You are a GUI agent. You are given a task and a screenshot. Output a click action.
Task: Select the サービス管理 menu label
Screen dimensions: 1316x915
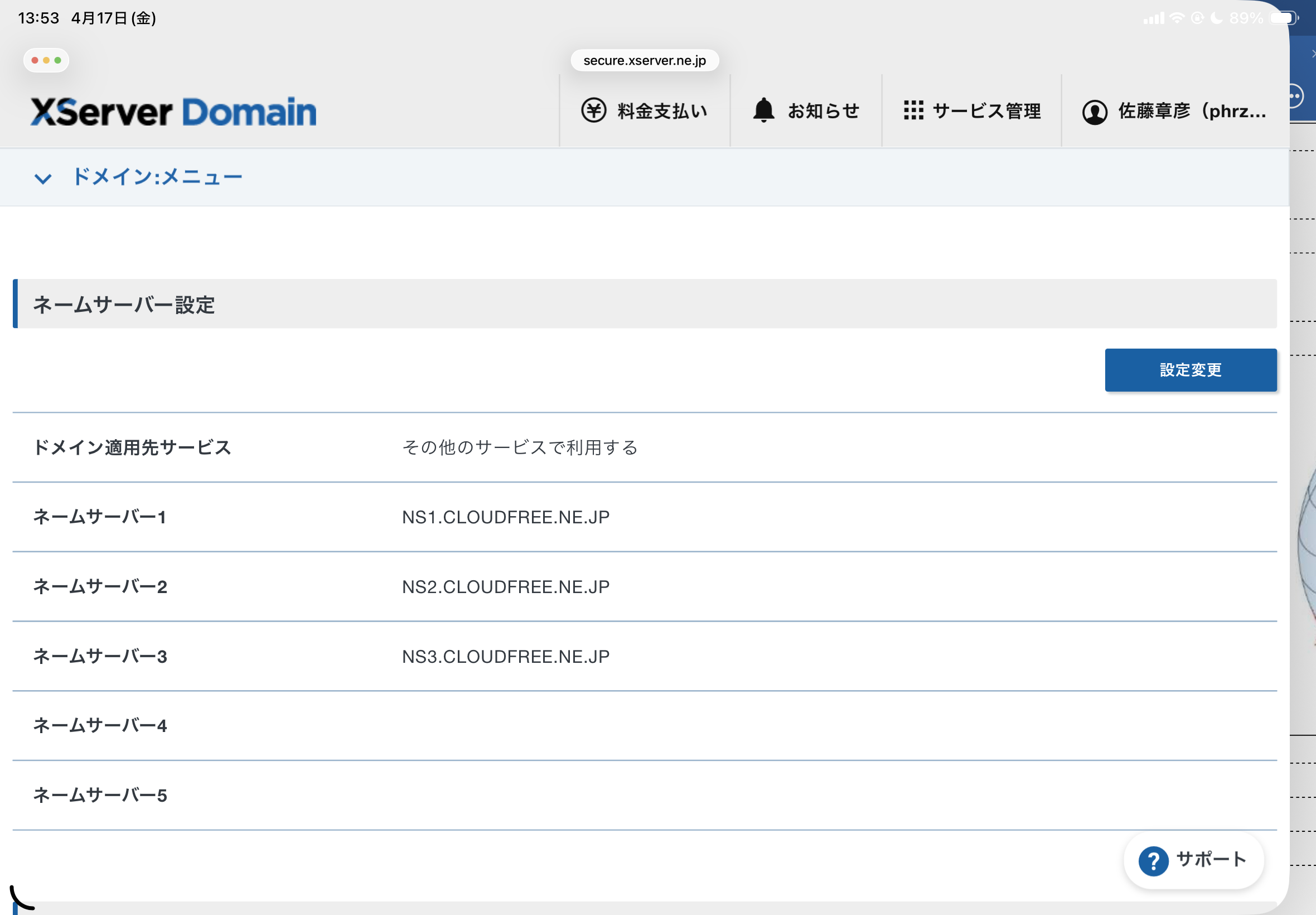click(986, 110)
